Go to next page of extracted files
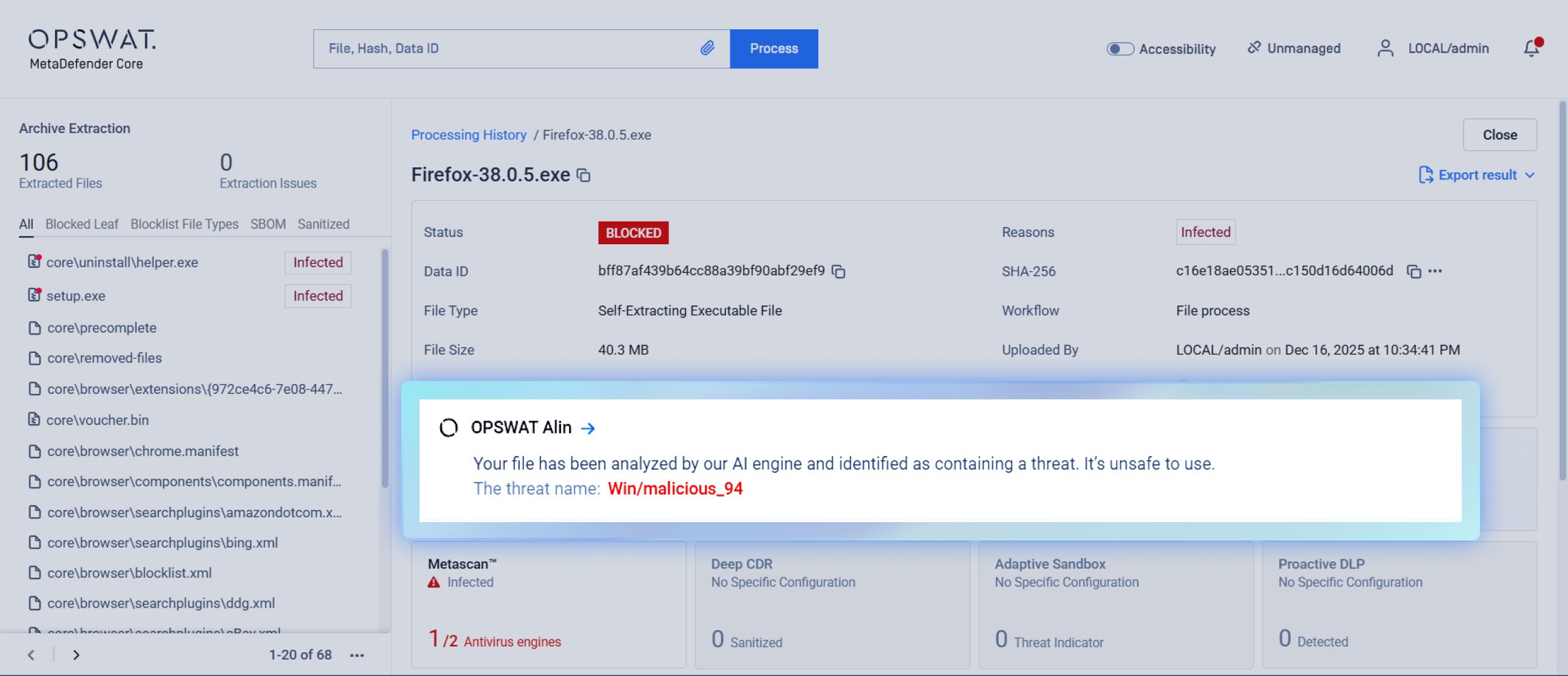The image size is (1568, 676). point(76,655)
